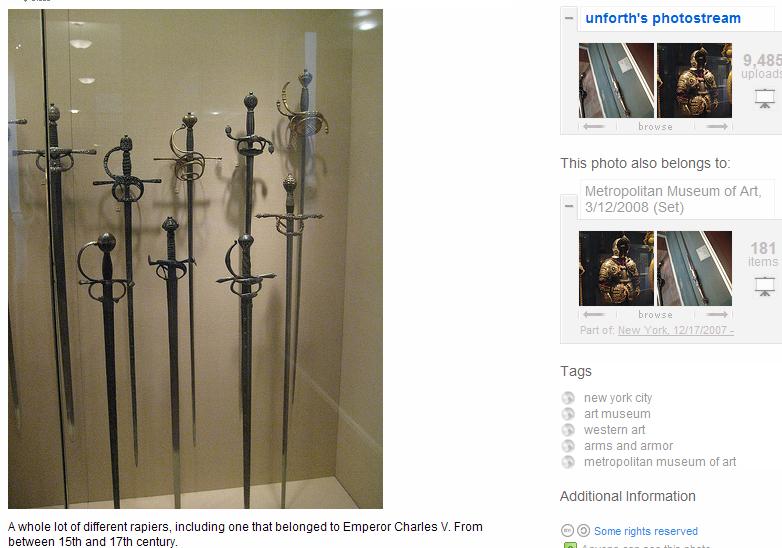Image resolution: width=782 pixels, height=548 pixels.
Task: Select the metropolitan museum of art tag
Action: pos(660,462)
